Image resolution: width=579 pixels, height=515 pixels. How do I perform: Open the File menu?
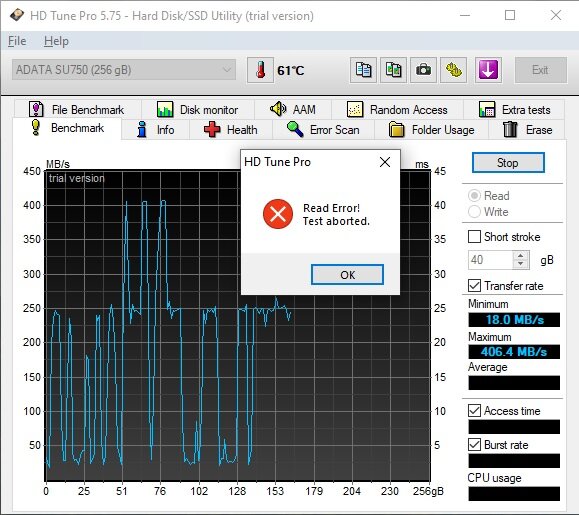click(x=17, y=41)
